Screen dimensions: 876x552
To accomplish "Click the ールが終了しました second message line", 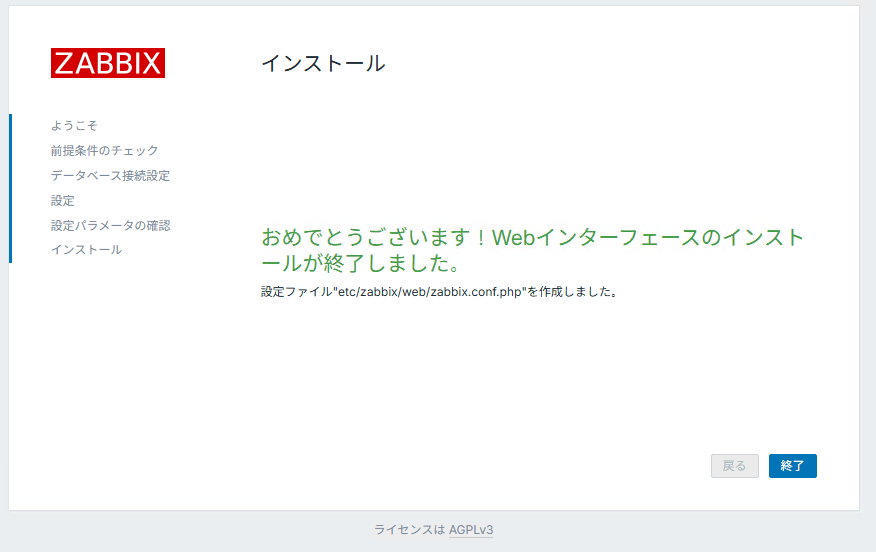I will point(360,265).
